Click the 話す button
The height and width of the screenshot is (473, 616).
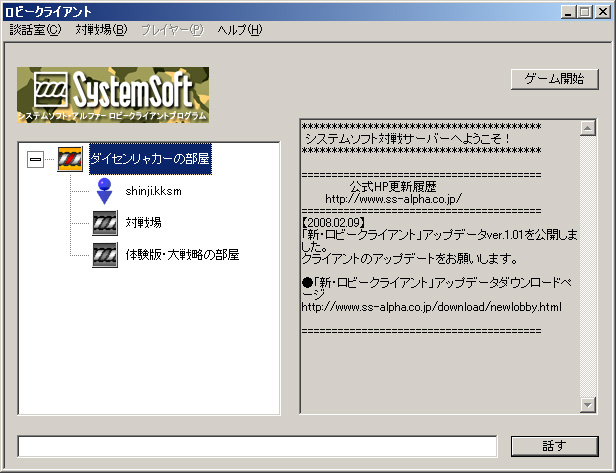click(x=555, y=446)
